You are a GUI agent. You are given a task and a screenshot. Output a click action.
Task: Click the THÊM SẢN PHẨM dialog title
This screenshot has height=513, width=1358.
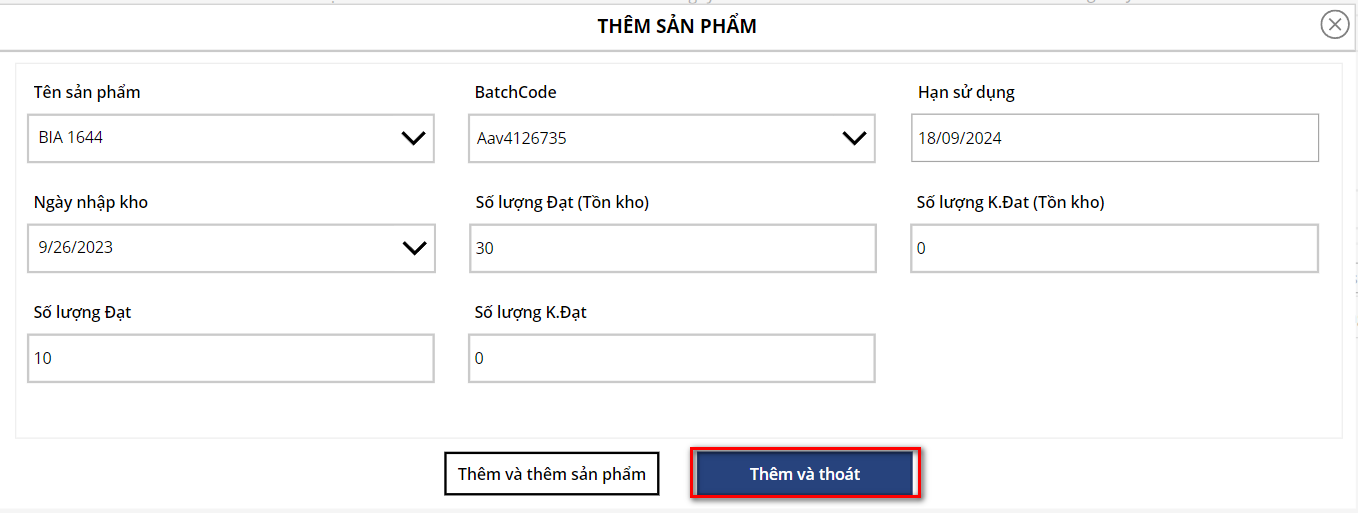677,26
